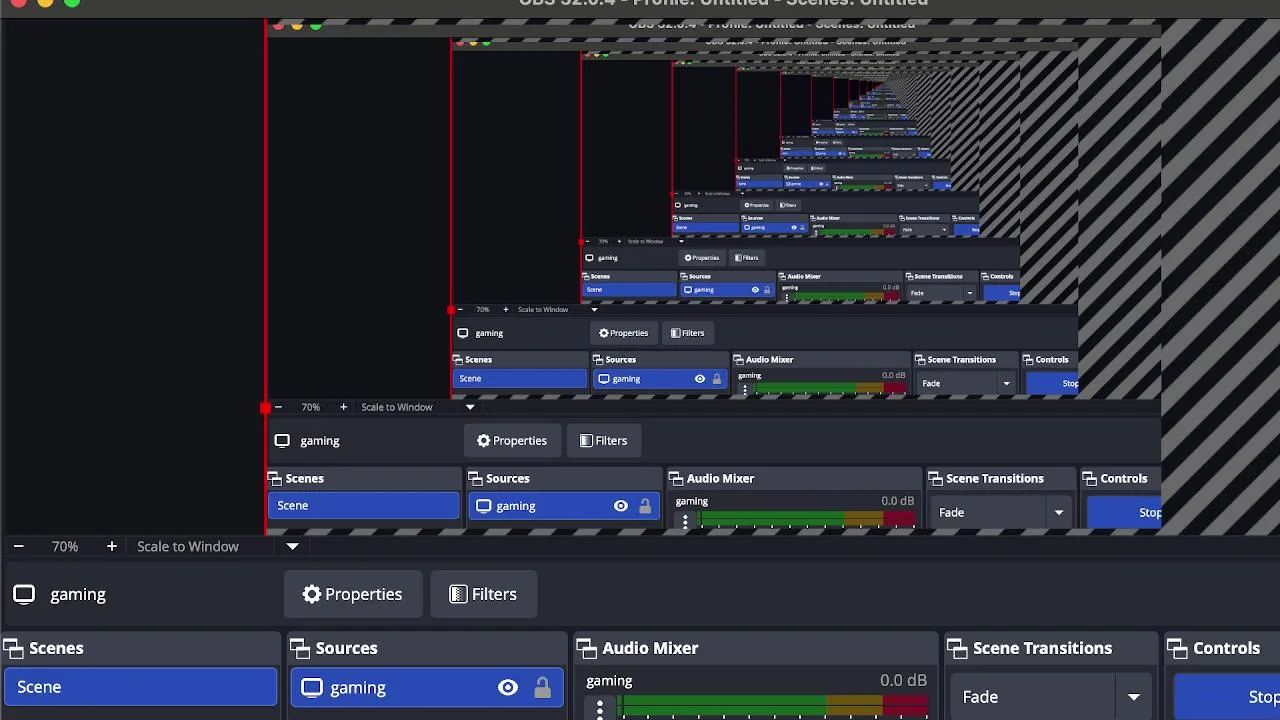1280x720 pixels.
Task: Open Properties from the main source toolbar
Action: coord(352,594)
